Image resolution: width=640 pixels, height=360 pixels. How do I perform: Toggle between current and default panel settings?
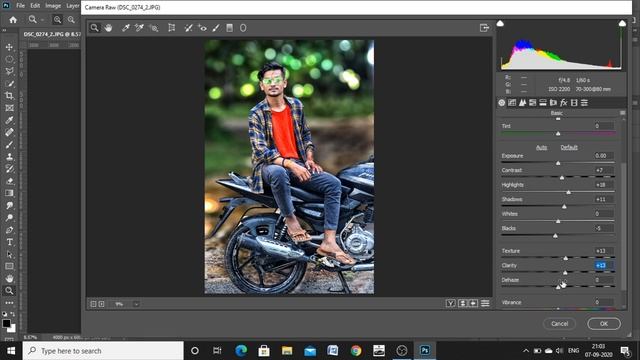485,303
